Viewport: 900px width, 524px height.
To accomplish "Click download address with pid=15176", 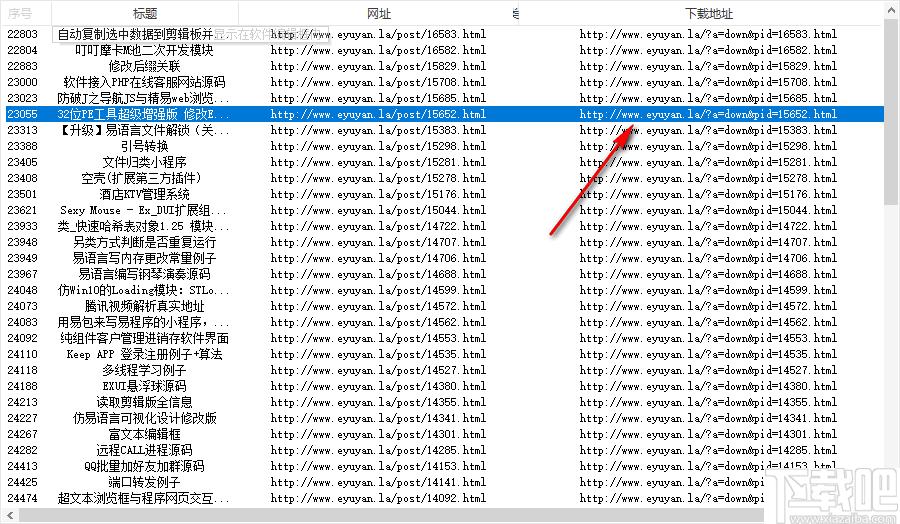I will click(x=708, y=195).
